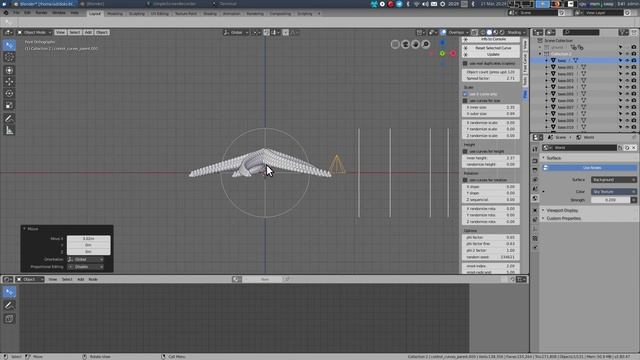Toggle the checked checkbox under Scale heading
Image resolution: width=640 pixels, height=360 pixels.
[465, 94]
